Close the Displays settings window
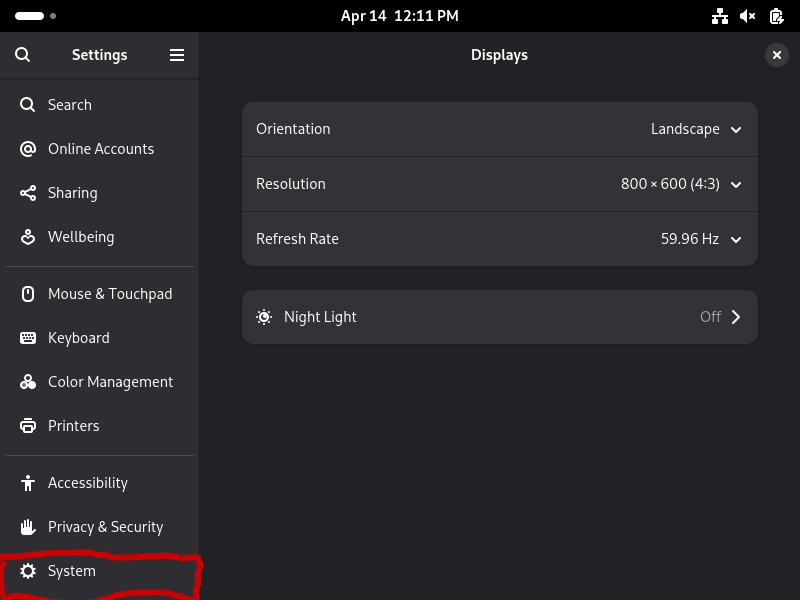The width and height of the screenshot is (800, 600). (777, 55)
